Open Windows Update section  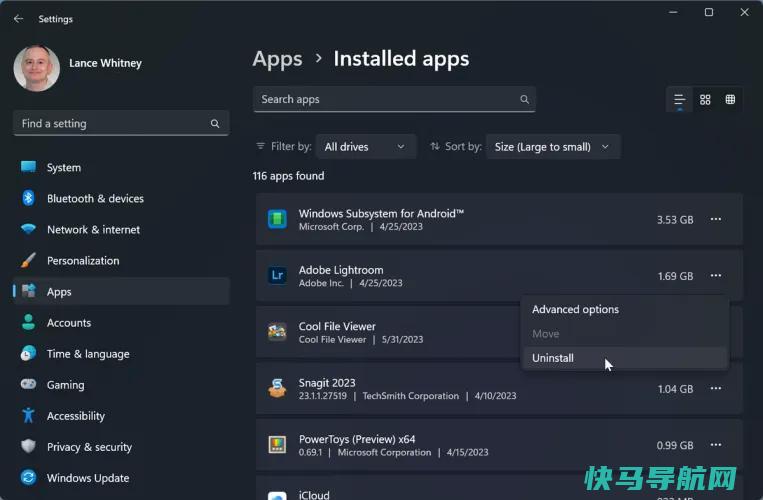pos(121,478)
